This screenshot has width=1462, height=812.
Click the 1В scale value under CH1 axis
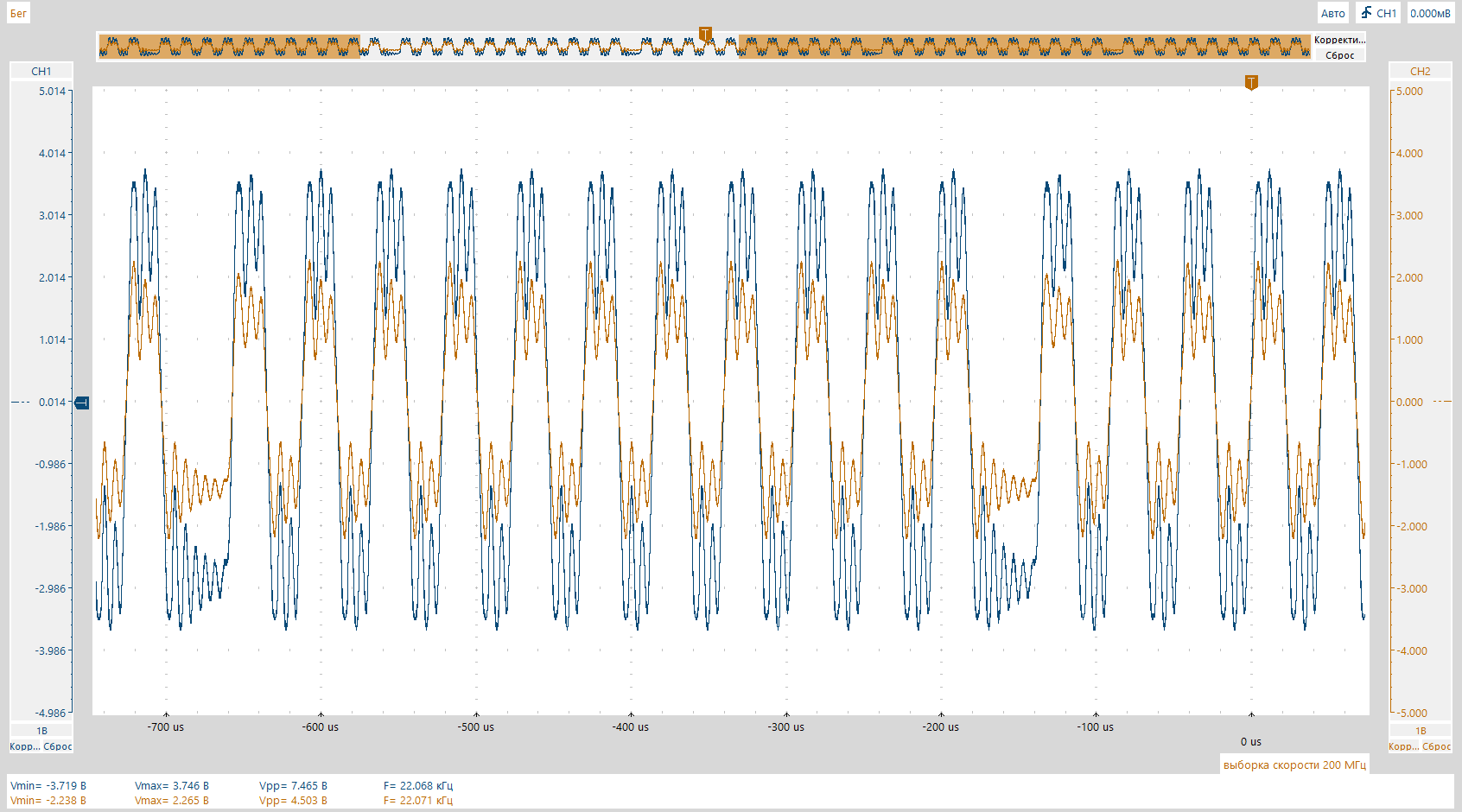(41, 731)
